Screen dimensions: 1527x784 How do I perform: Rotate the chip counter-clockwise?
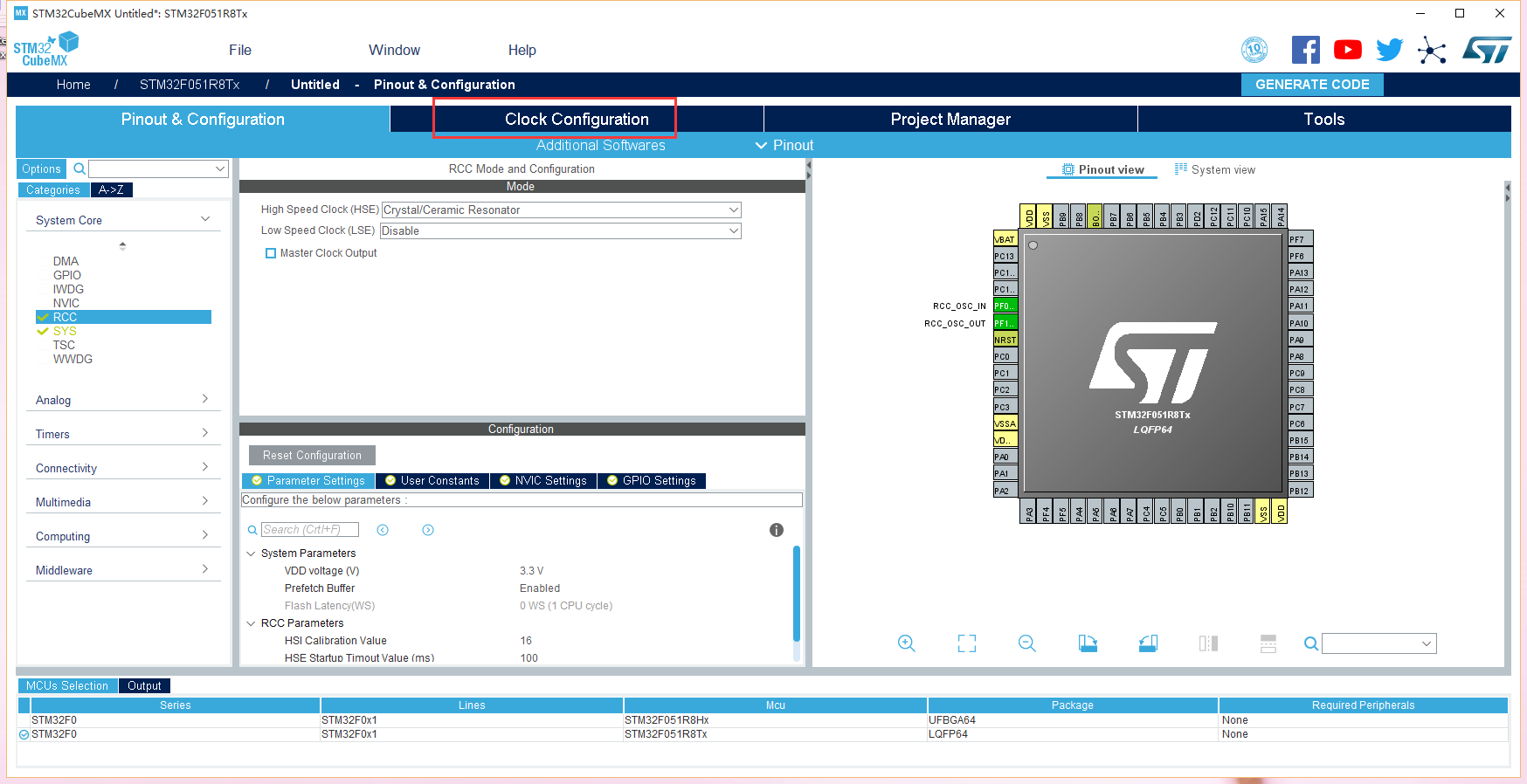click(1148, 643)
